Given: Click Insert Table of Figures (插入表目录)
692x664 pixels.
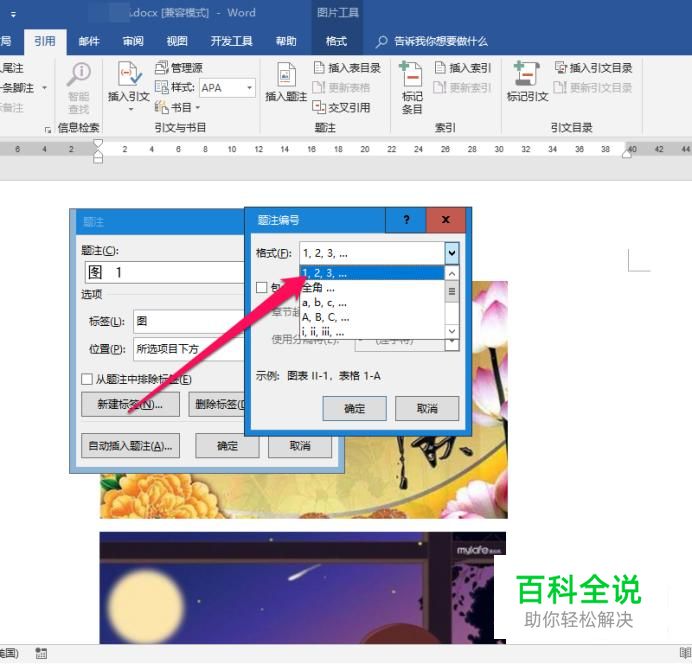Looking at the screenshot, I should tap(347, 68).
